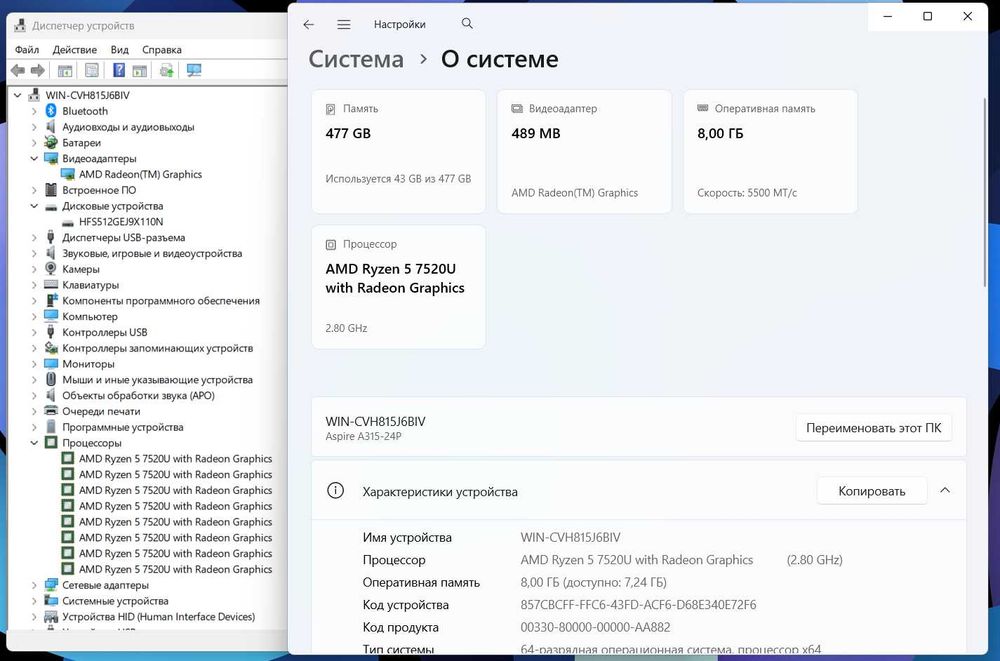Select Компьютер tree item
Viewport: 1000px width, 661px height.
coord(90,316)
